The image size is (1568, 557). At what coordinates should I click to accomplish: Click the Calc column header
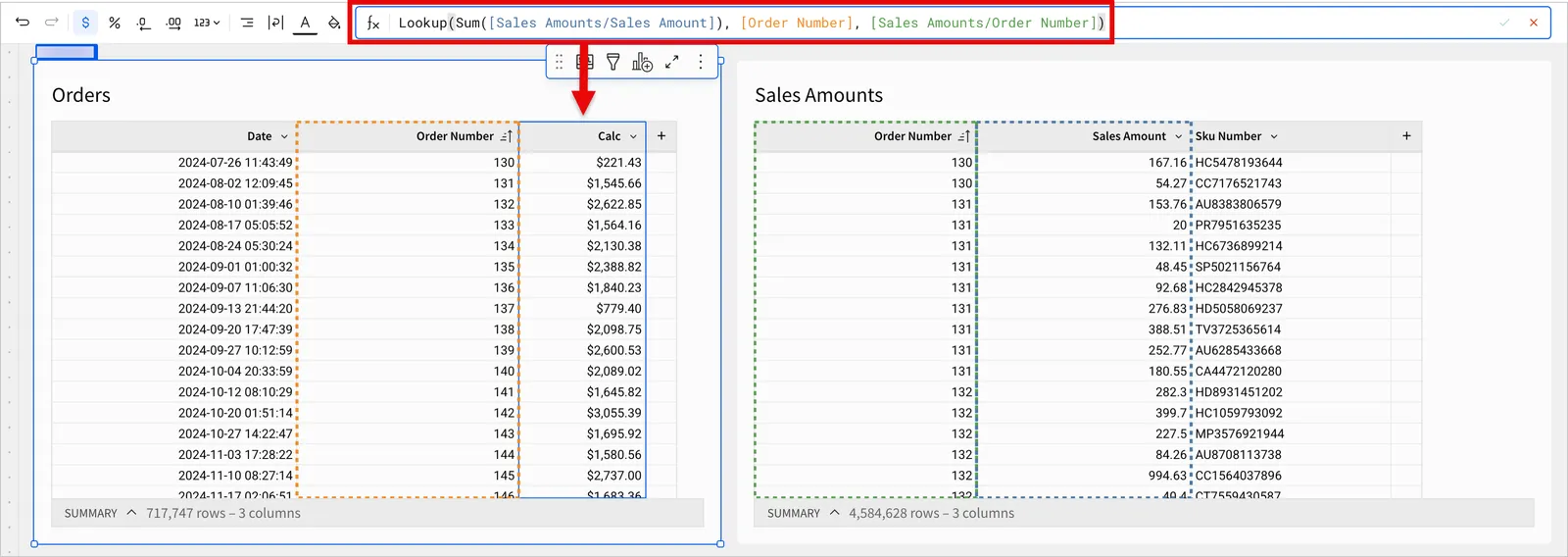[x=582, y=136]
